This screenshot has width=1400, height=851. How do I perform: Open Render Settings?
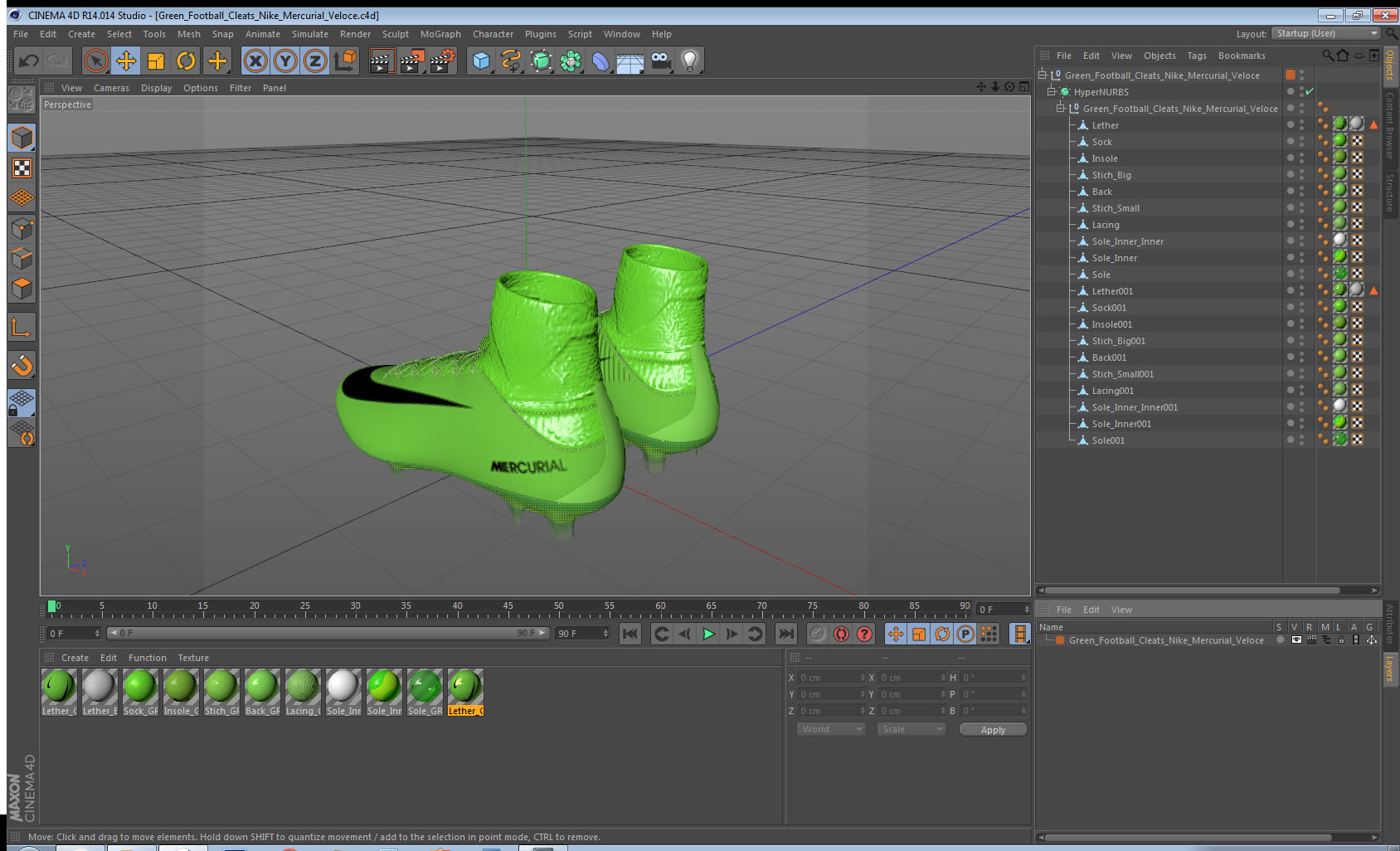(x=443, y=61)
